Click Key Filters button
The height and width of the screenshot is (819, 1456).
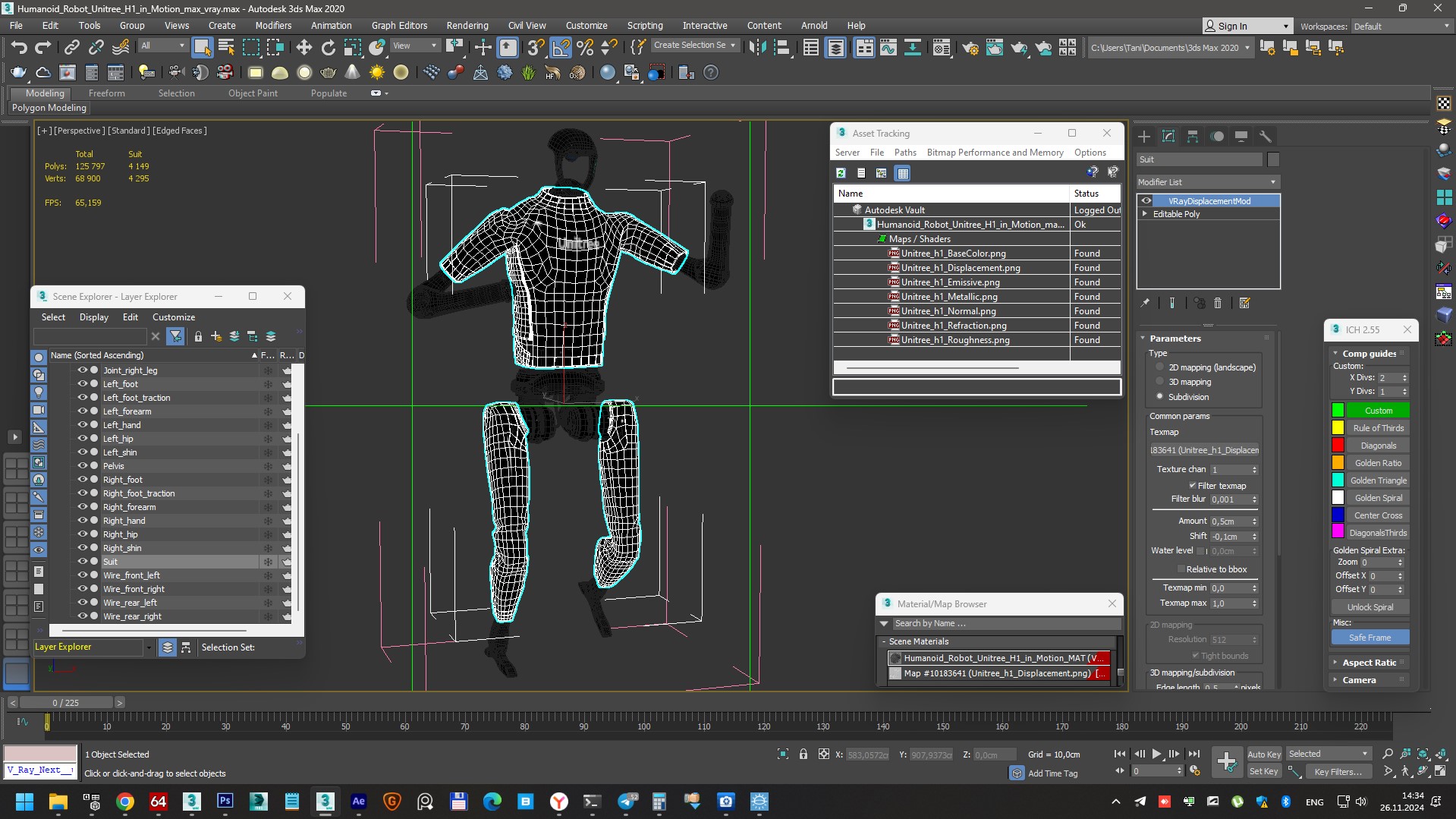pos(1338,771)
